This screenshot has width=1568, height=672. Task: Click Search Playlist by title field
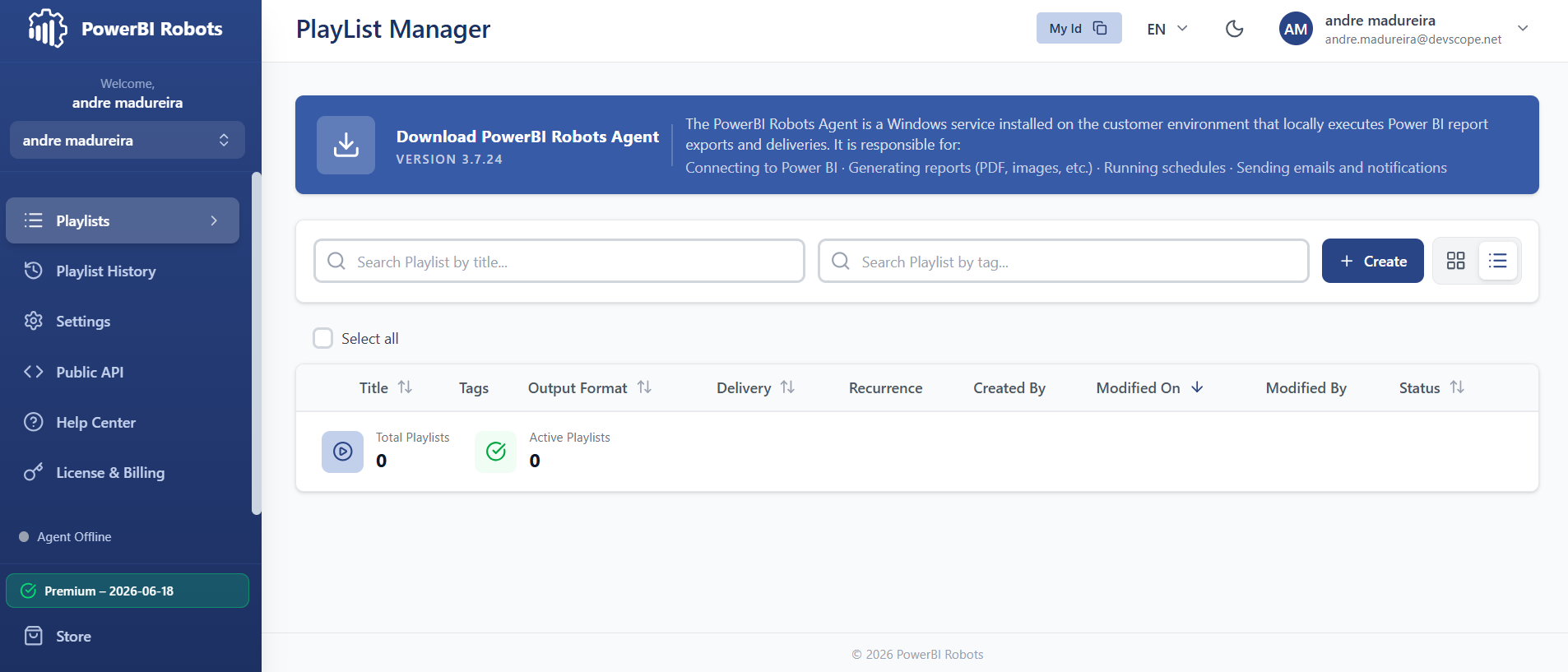point(559,261)
